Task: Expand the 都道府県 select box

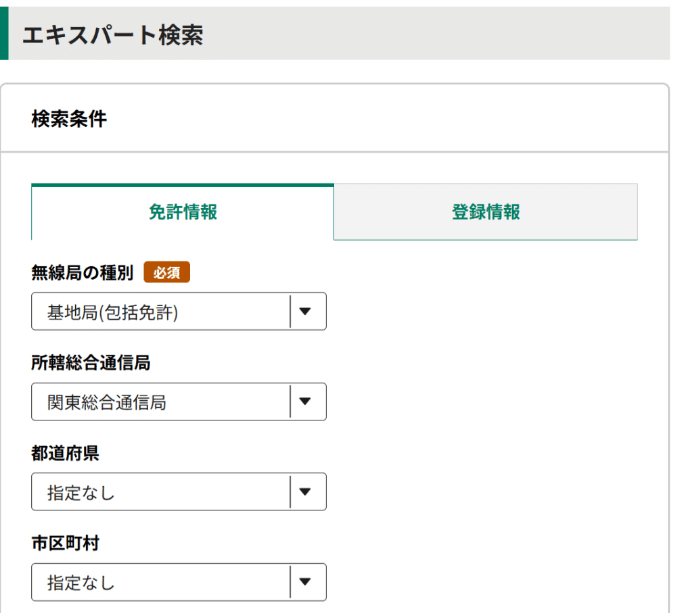Action: [178, 492]
